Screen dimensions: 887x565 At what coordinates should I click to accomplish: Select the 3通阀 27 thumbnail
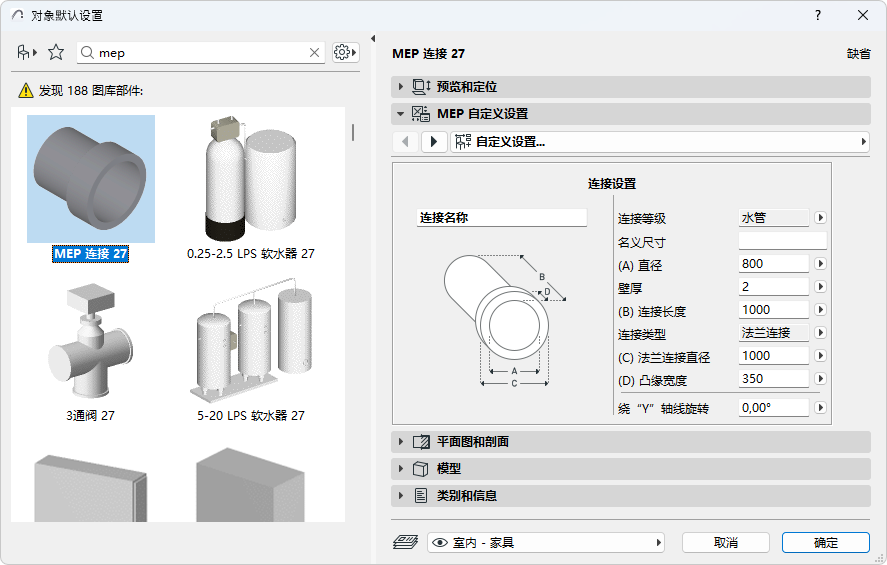coord(91,341)
